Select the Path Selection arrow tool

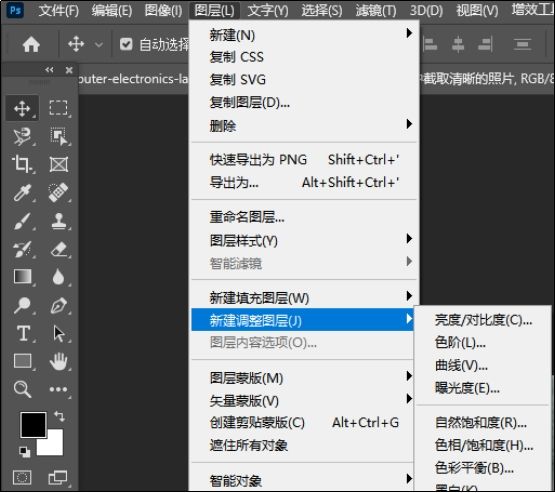point(58,334)
